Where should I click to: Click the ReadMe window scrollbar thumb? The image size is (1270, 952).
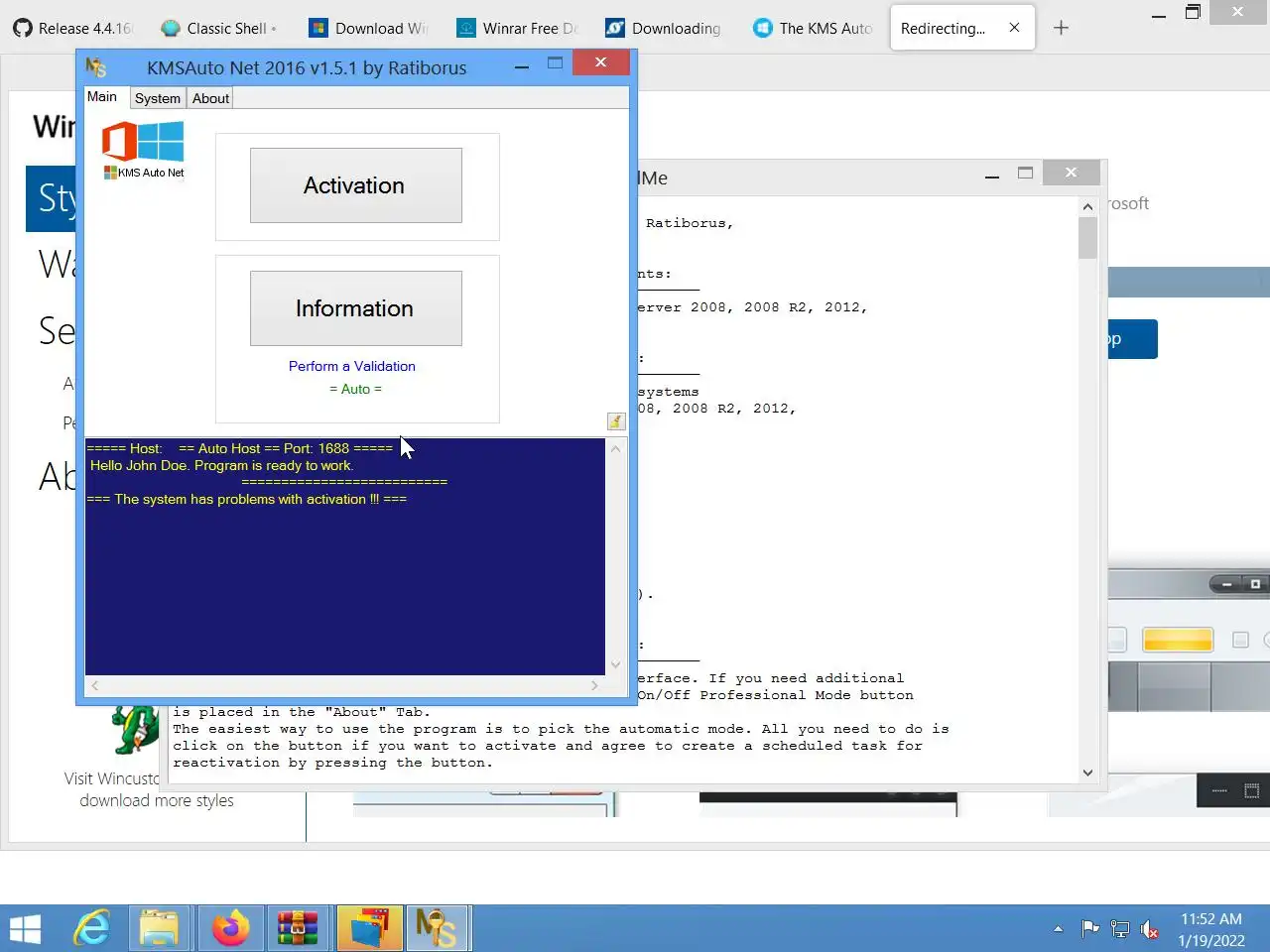[1087, 238]
